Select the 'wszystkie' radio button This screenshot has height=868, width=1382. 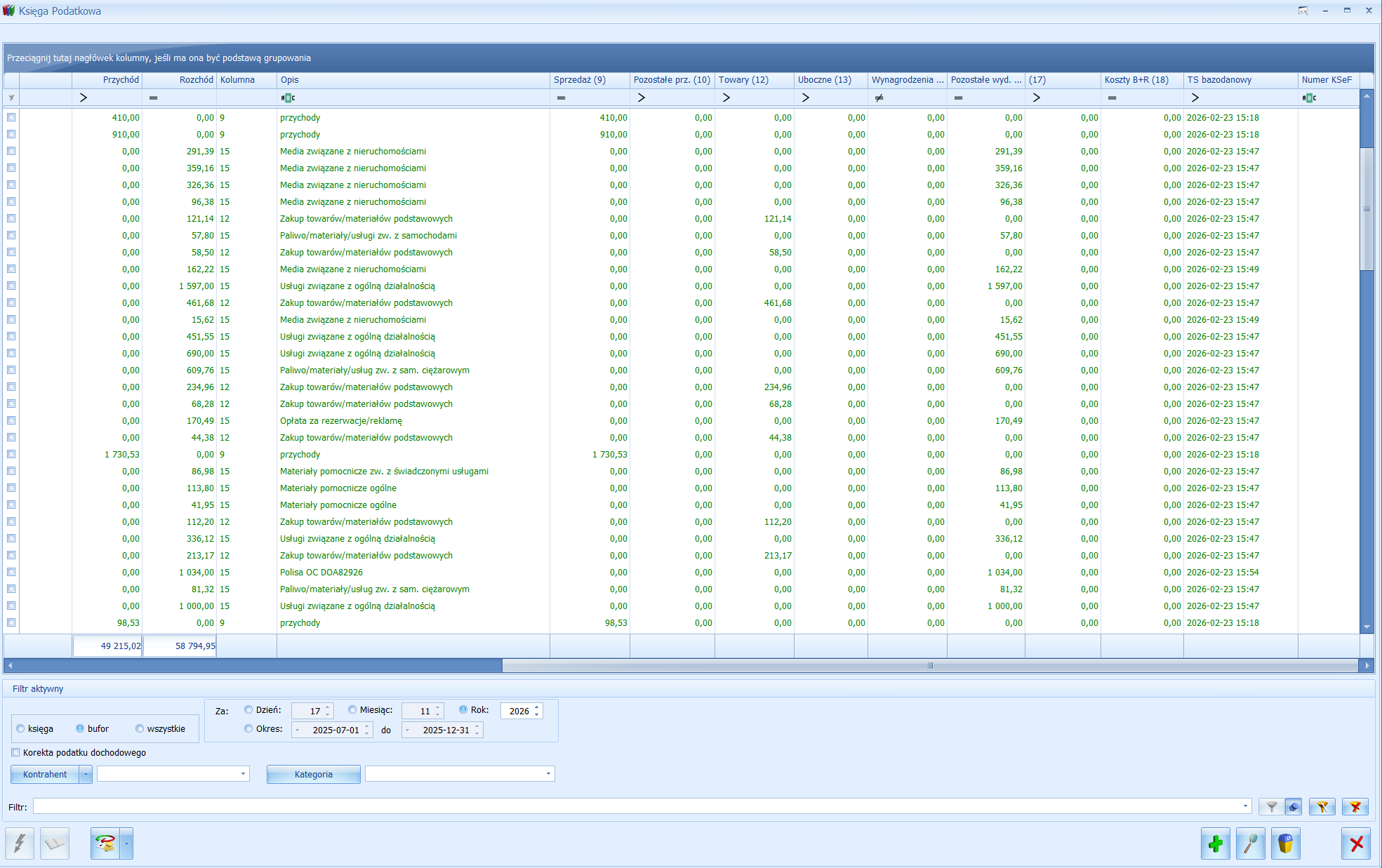[x=140, y=729]
